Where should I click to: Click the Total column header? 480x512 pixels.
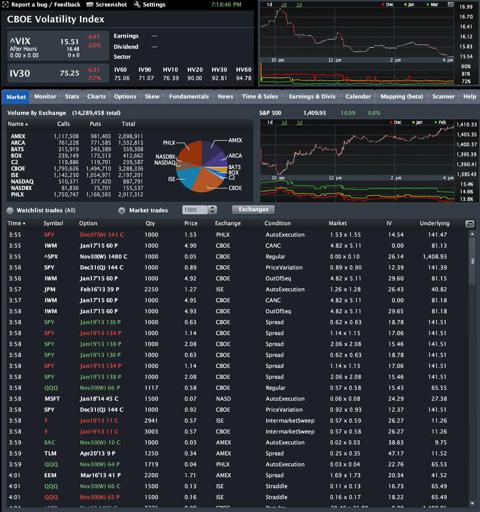pyautogui.click(x=128, y=124)
